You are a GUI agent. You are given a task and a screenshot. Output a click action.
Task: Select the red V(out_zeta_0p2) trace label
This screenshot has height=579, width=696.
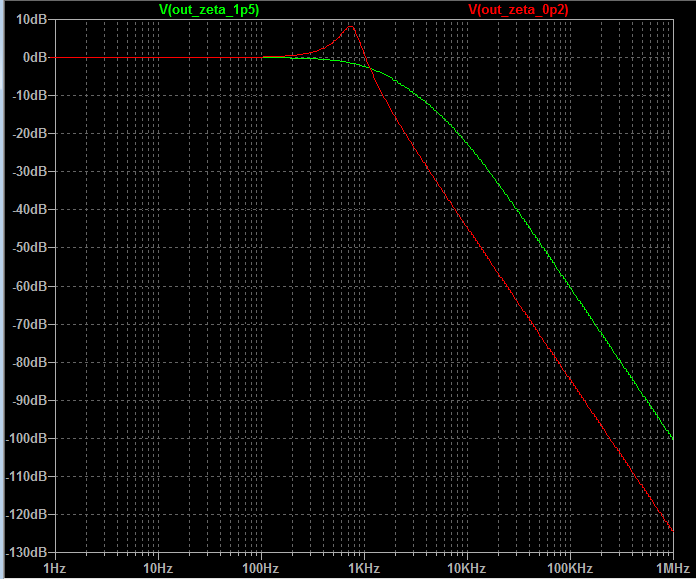518,10
